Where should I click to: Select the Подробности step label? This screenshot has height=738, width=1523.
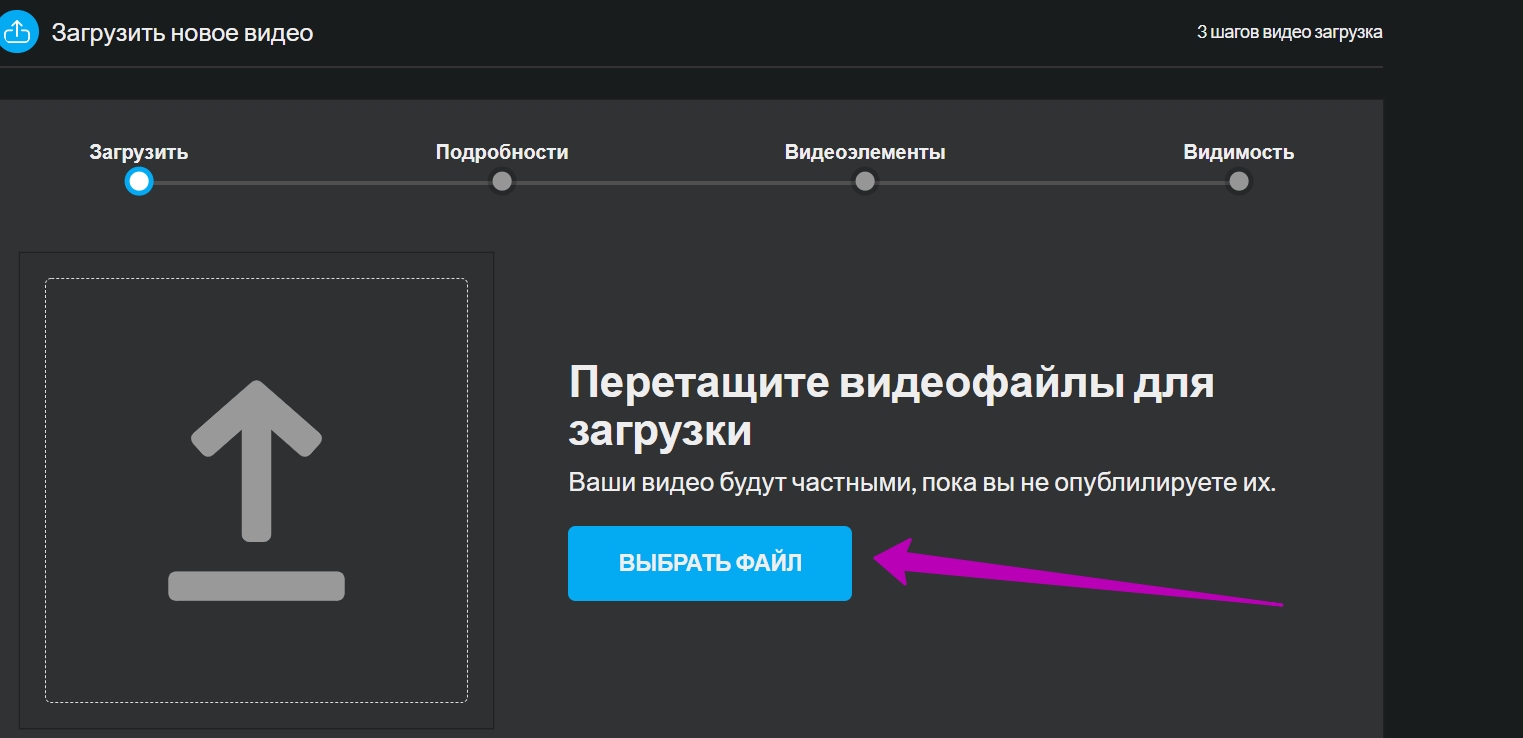502,153
